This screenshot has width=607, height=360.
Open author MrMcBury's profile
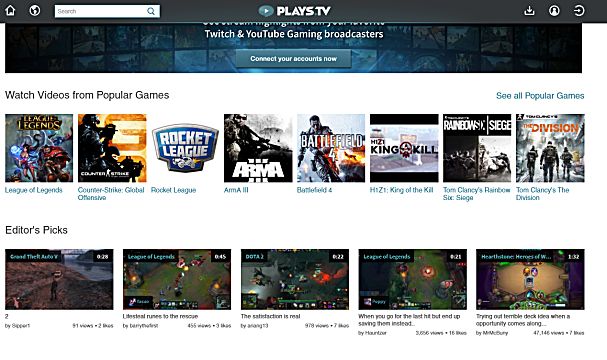pyautogui.click(x=495, y=333)
